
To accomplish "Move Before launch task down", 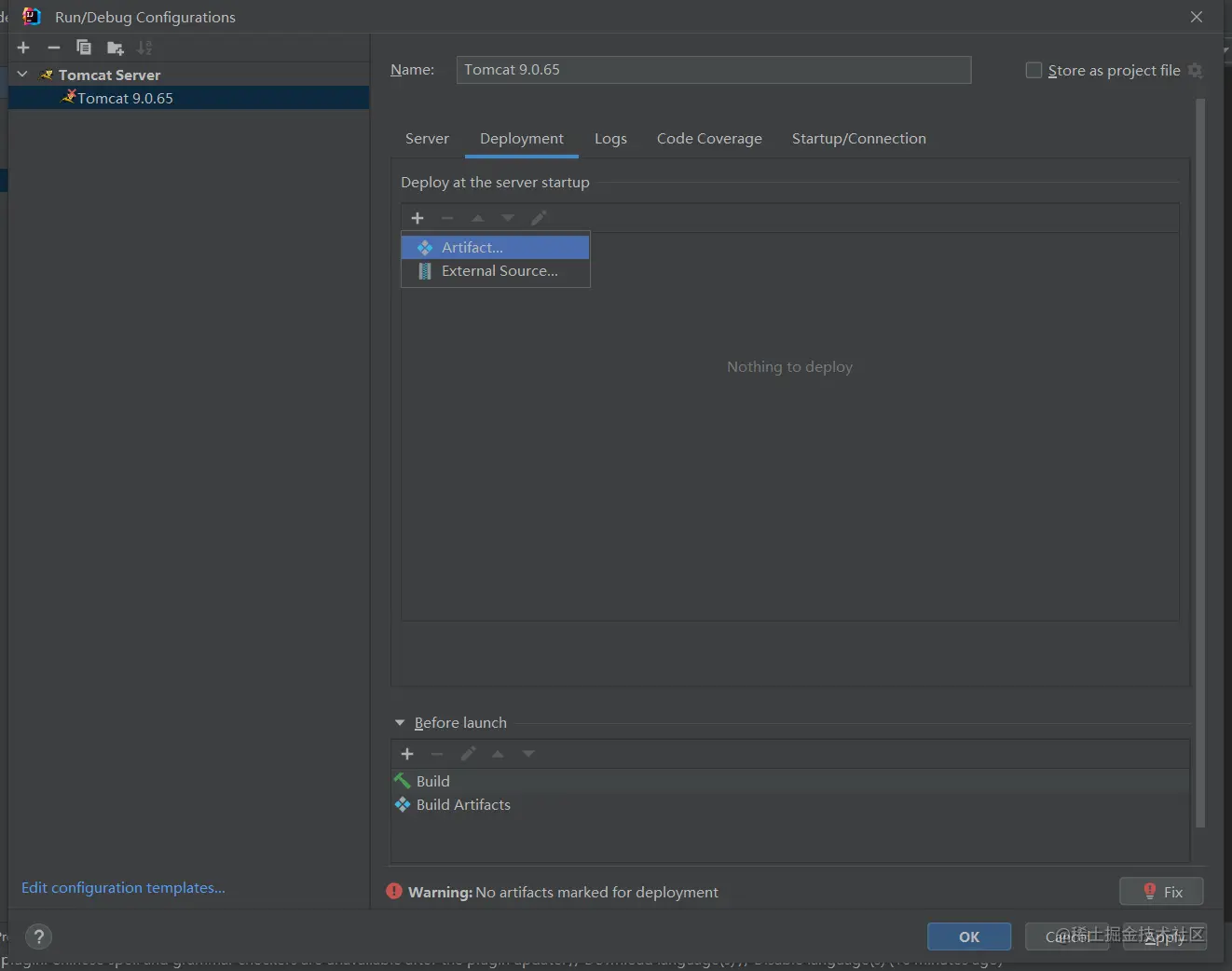I will [528, 754].
